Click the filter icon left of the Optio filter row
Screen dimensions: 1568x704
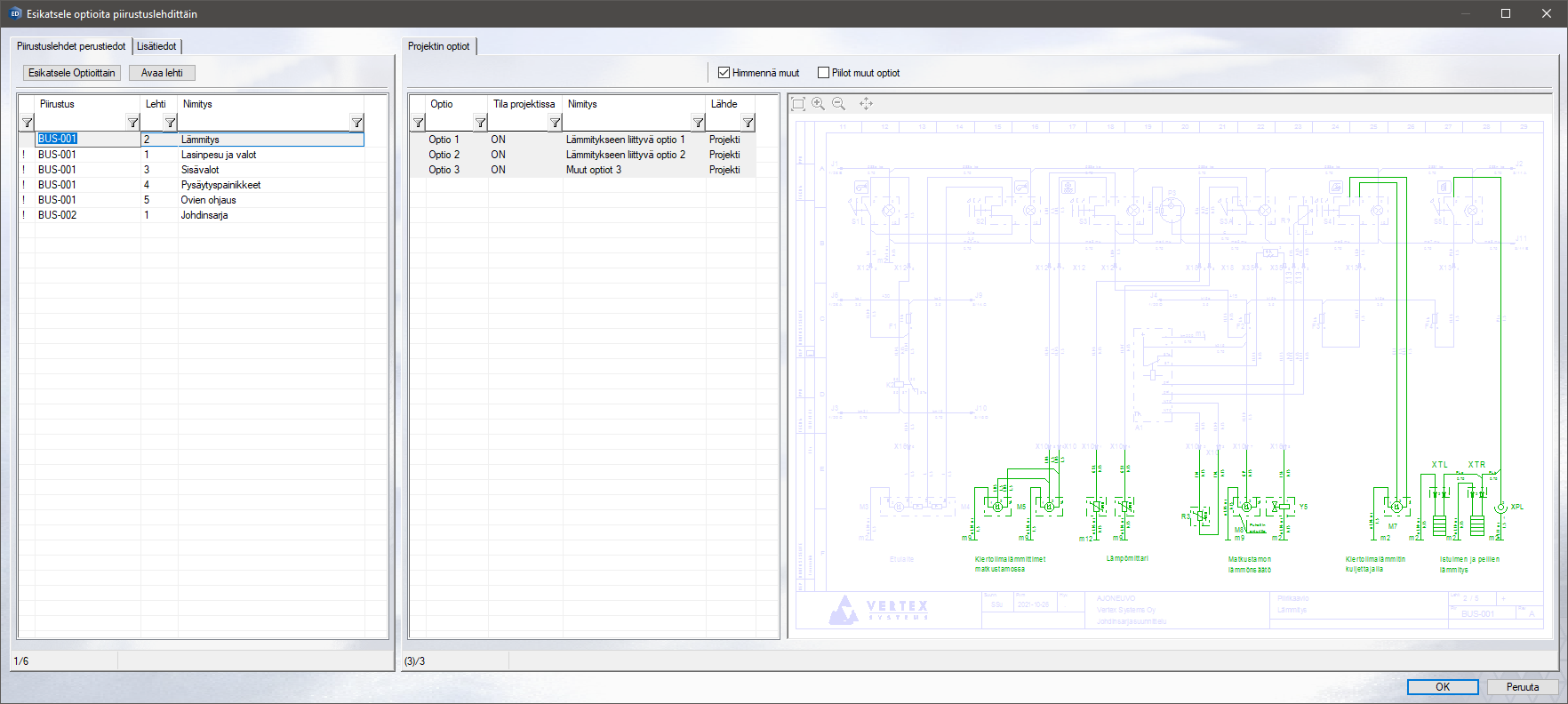click(418, 123)
